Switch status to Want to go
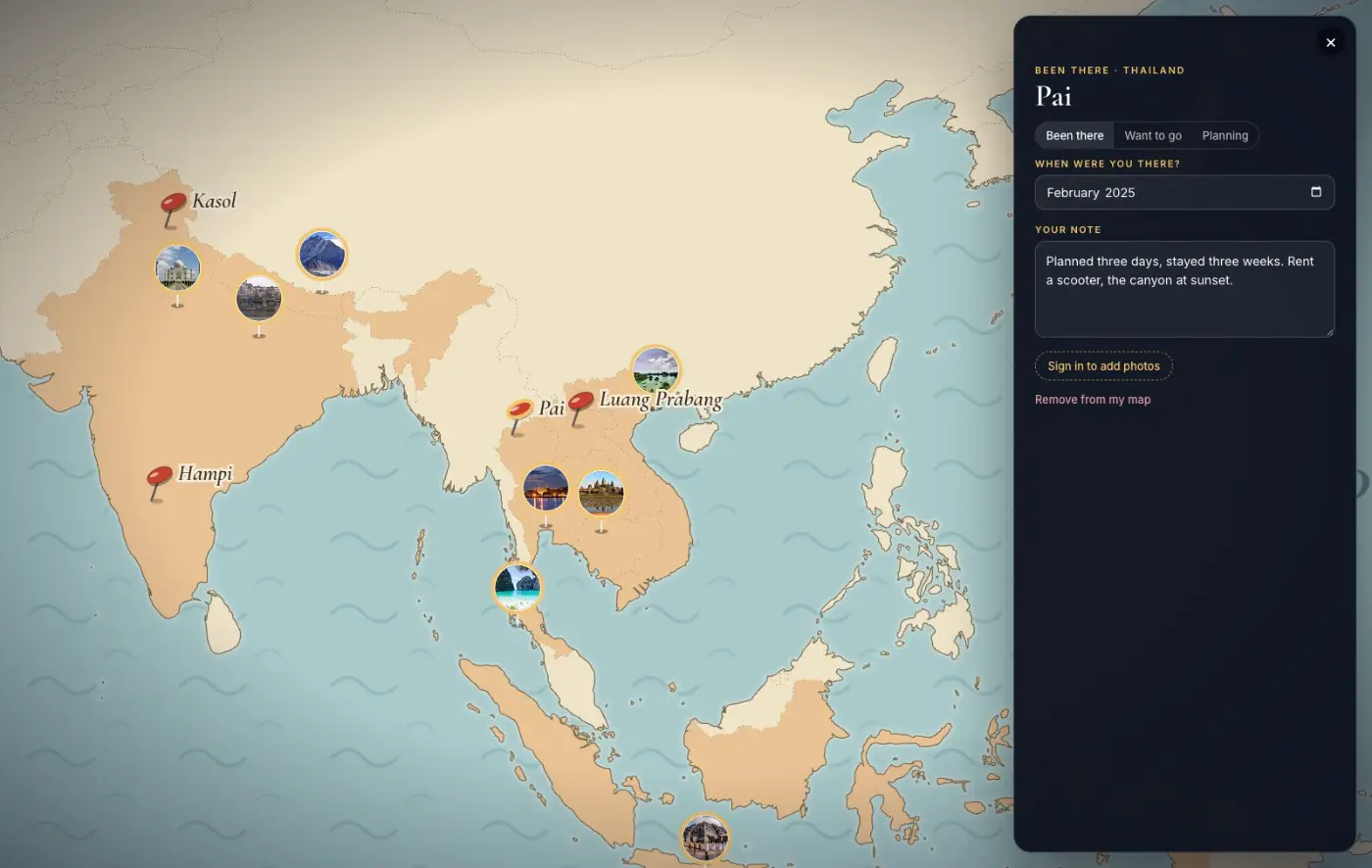Screen dimensions: 1372x868 1152,135
